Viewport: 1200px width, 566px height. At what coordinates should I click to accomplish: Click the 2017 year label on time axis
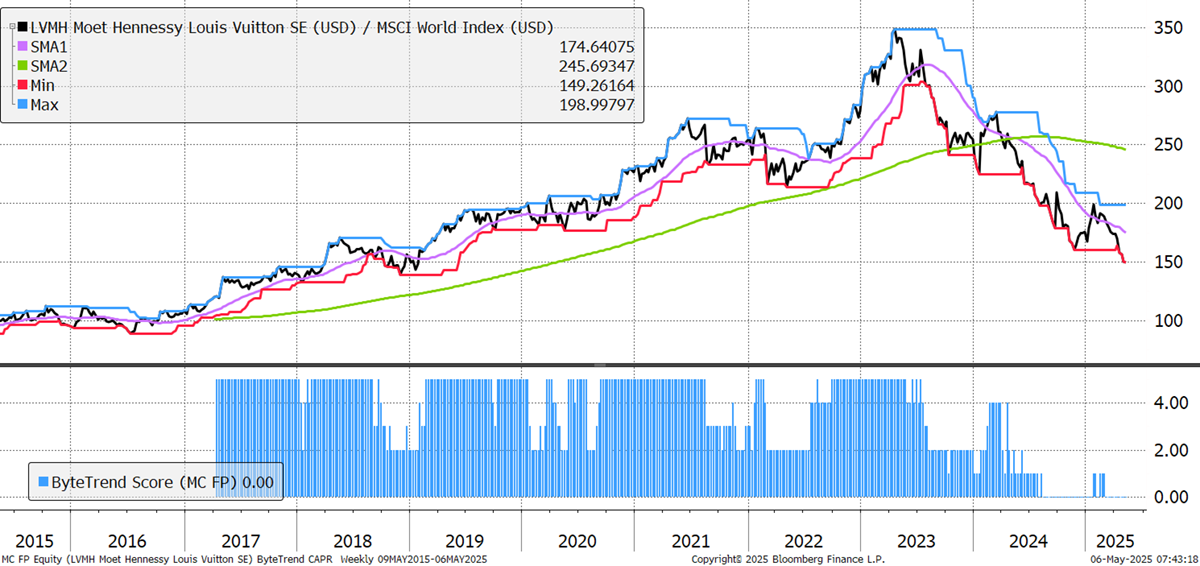coord(240,541)
